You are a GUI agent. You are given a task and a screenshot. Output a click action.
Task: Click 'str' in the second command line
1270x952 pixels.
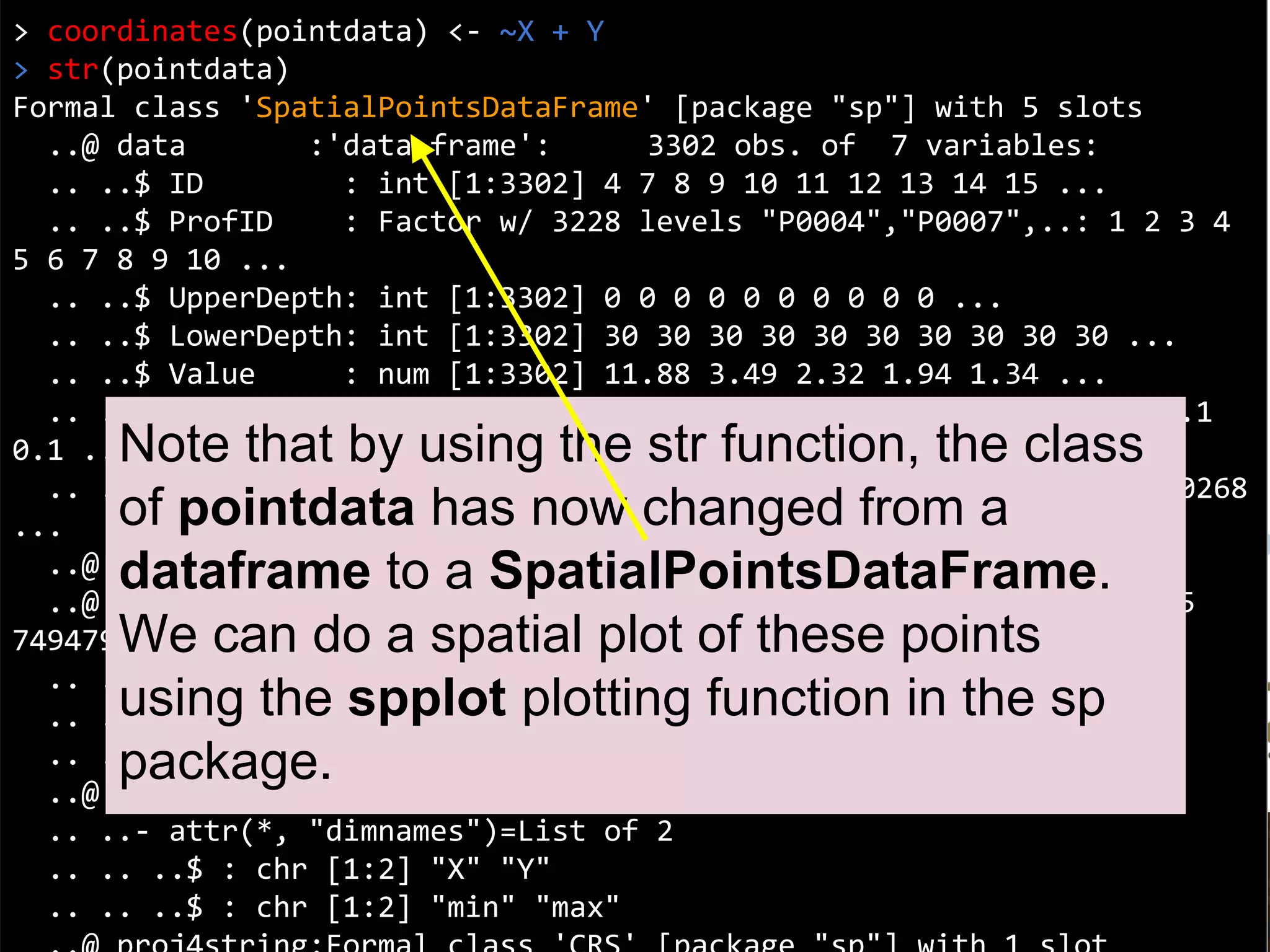pyautogui.click(x=73, y=69)
